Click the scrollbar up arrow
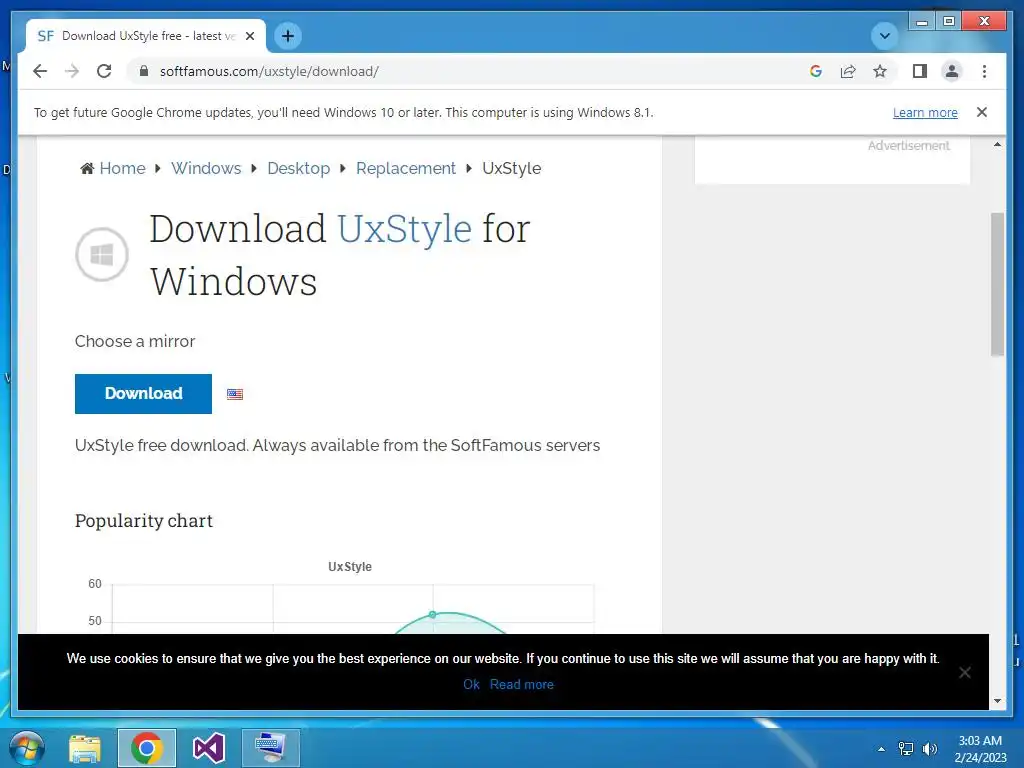Screen dimensions: 1024x768 997,145
